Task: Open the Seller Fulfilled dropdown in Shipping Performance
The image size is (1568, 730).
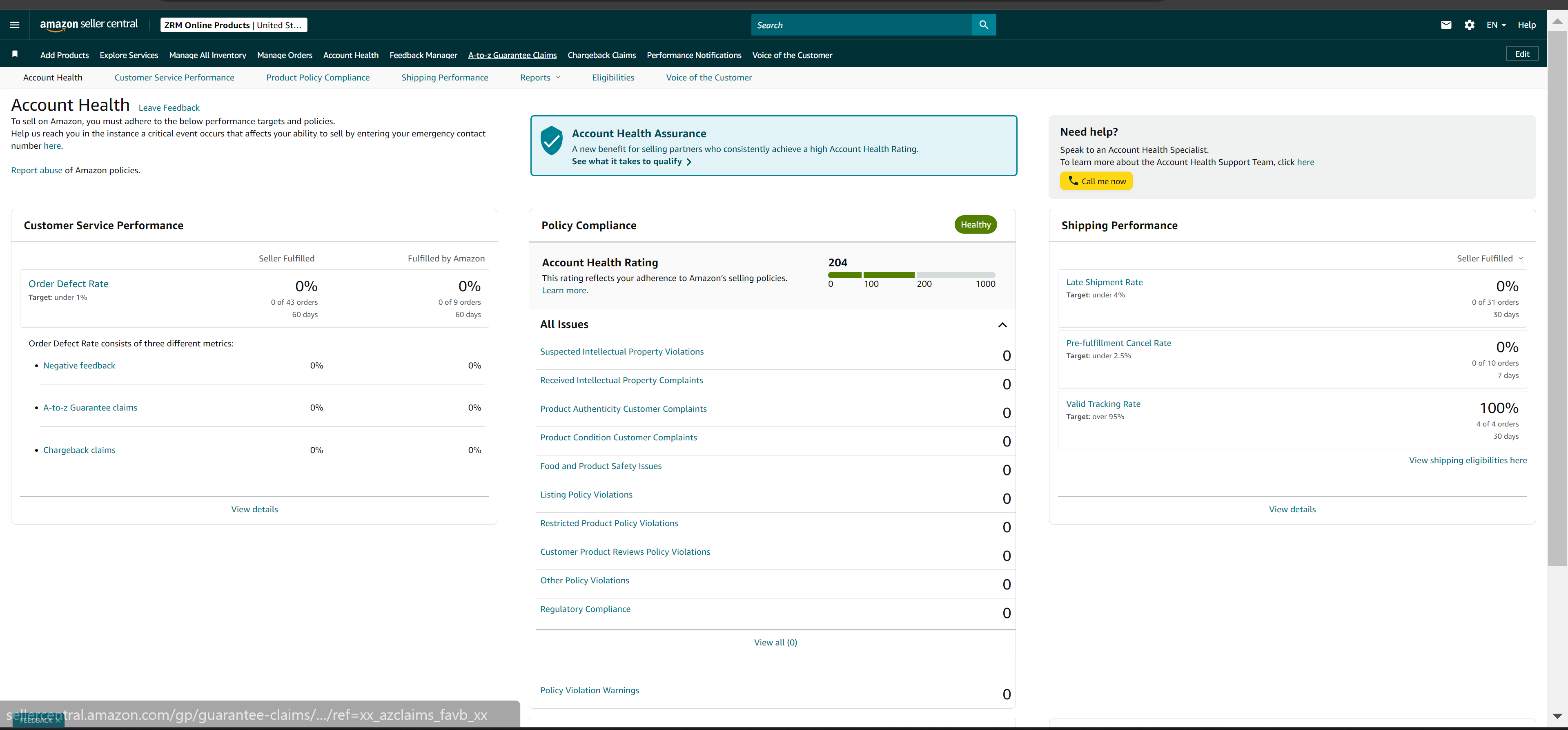Action: pos(1490,258)
